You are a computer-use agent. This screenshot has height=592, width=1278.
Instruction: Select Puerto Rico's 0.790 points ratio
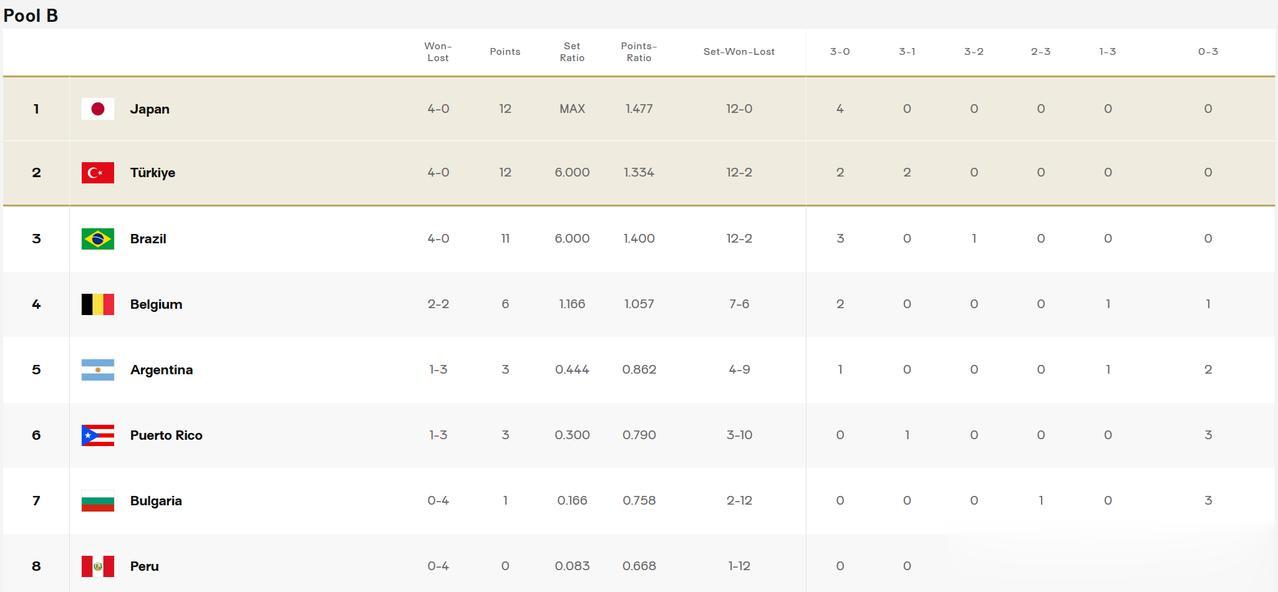point(639,435)
